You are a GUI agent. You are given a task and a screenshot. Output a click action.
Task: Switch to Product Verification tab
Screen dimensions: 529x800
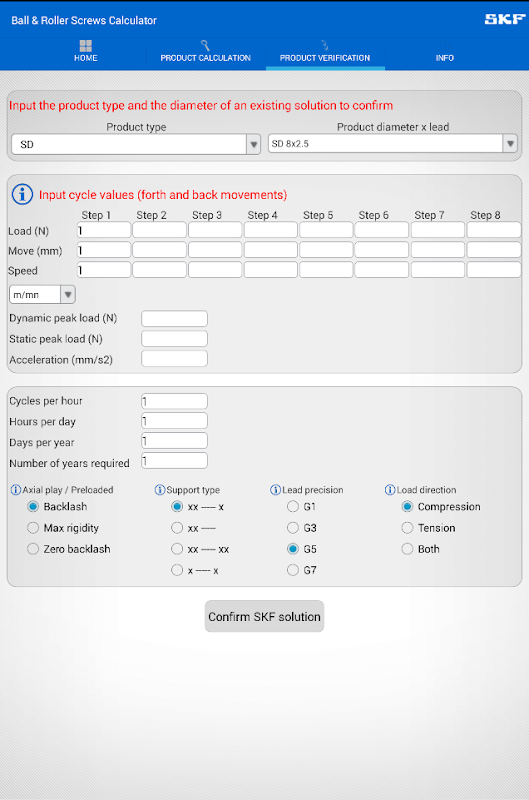pos(325,51)
